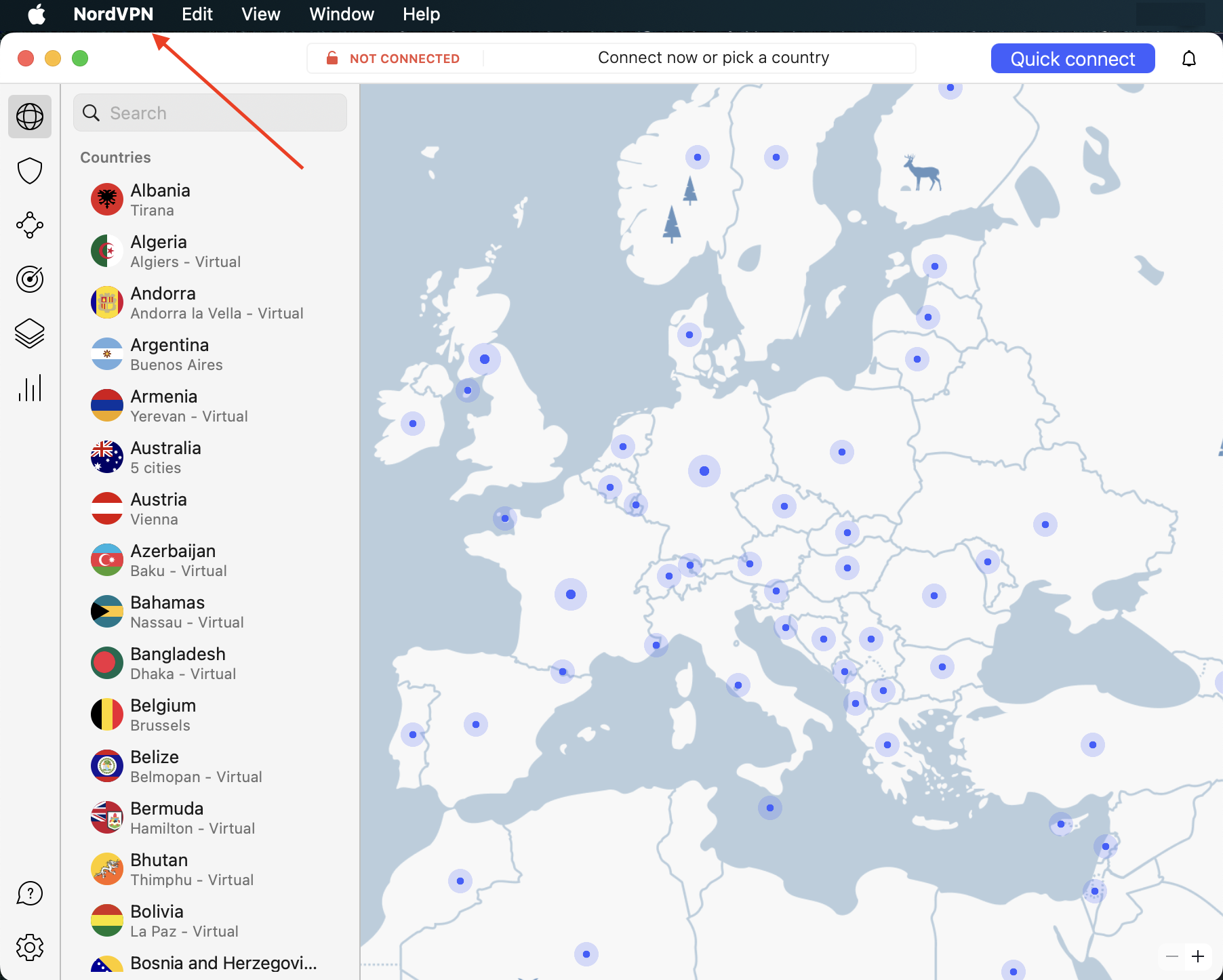Zoom in the map using the plus button
Image resolution: width=1223 pixels, height=980 pixels.
pos(1199,956)
